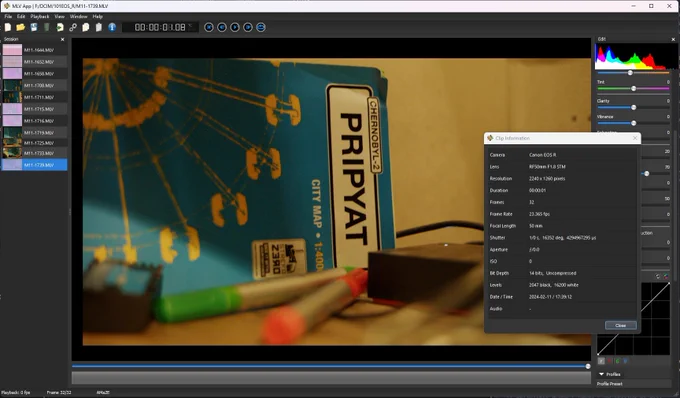The height and width of the screenshot is (398, 680).
Task: Maximize the MLV App window
Action: (x=651, y=6)
